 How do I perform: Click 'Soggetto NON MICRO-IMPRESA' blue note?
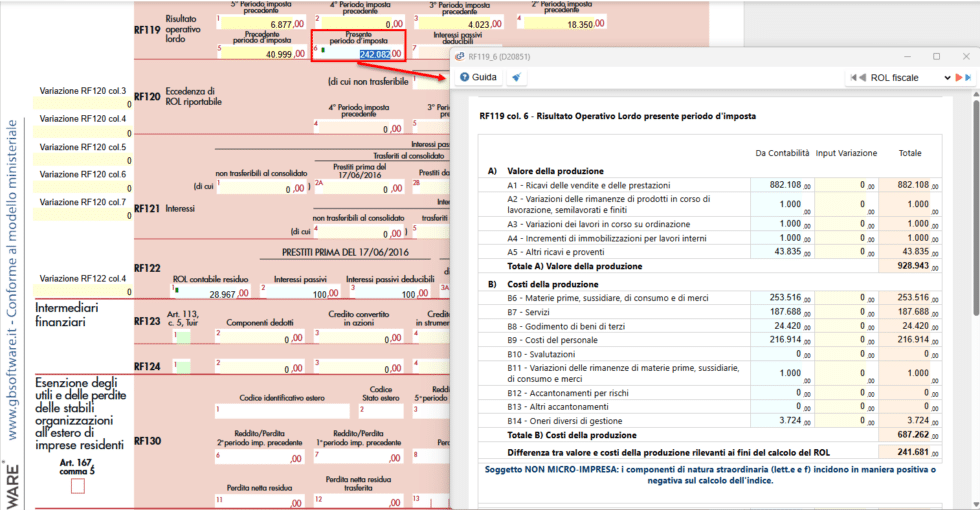point(710,475)
